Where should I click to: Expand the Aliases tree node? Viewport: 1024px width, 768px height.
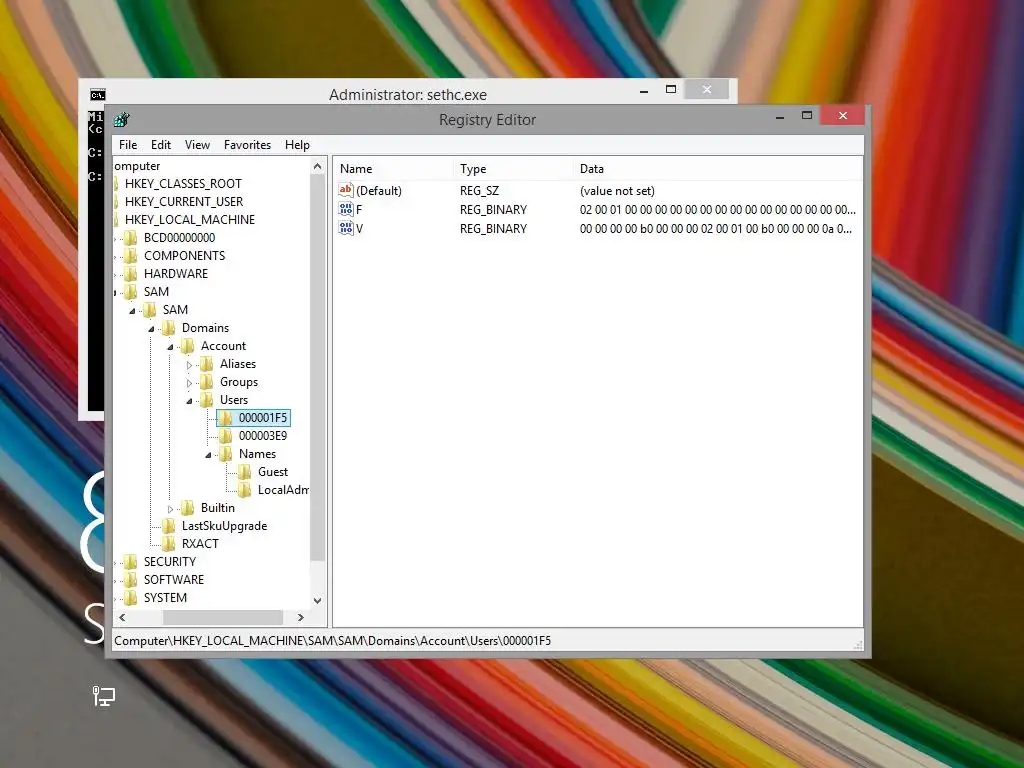click(x=189, y=365)
